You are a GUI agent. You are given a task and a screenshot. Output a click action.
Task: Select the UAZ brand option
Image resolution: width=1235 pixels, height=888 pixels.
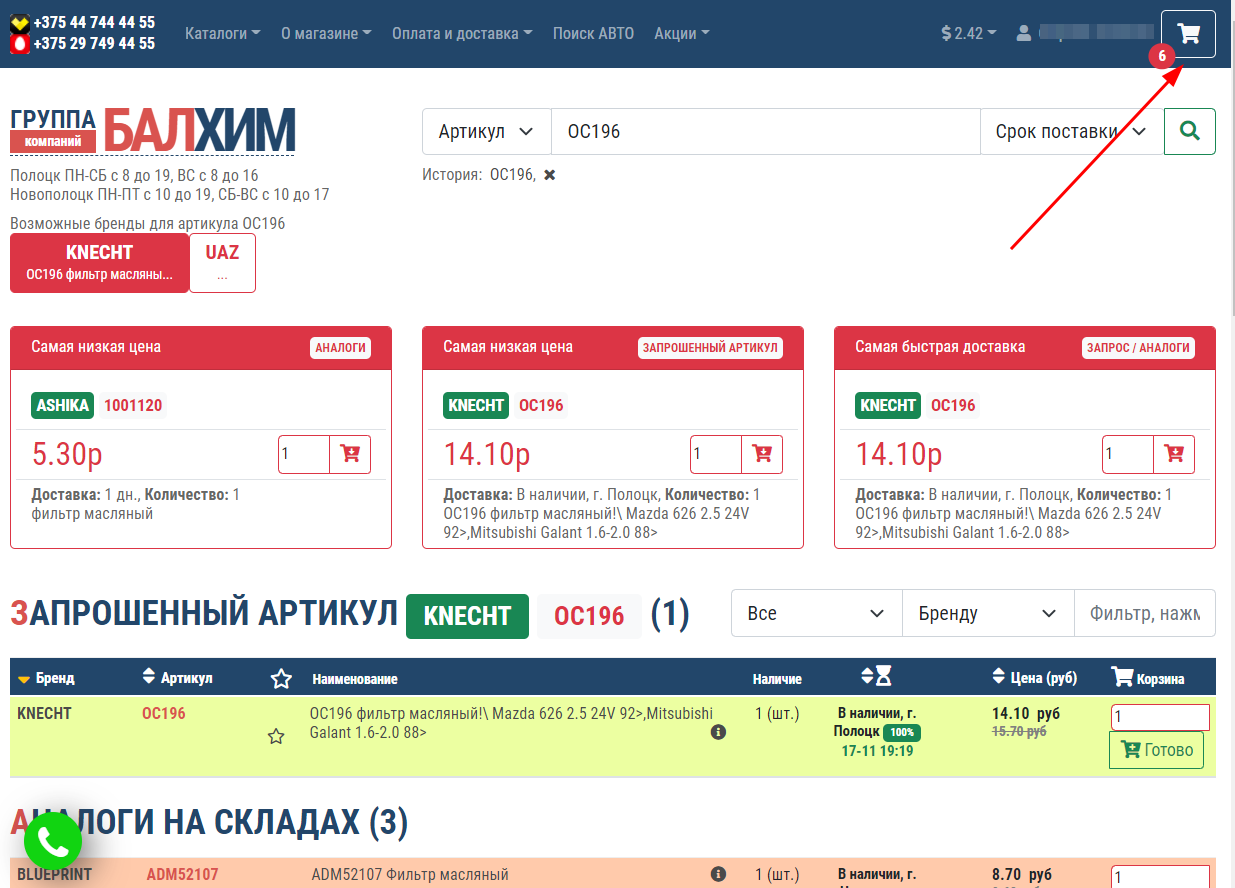[x=222, y=263]
